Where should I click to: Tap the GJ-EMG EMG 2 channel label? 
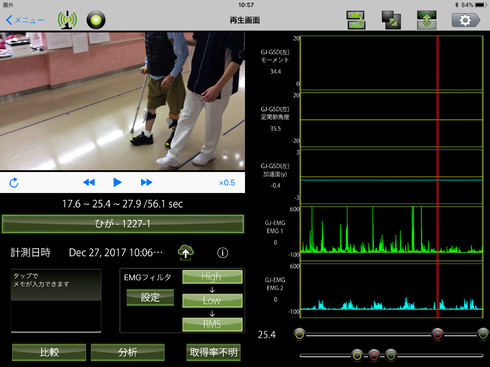click(275, 284)
